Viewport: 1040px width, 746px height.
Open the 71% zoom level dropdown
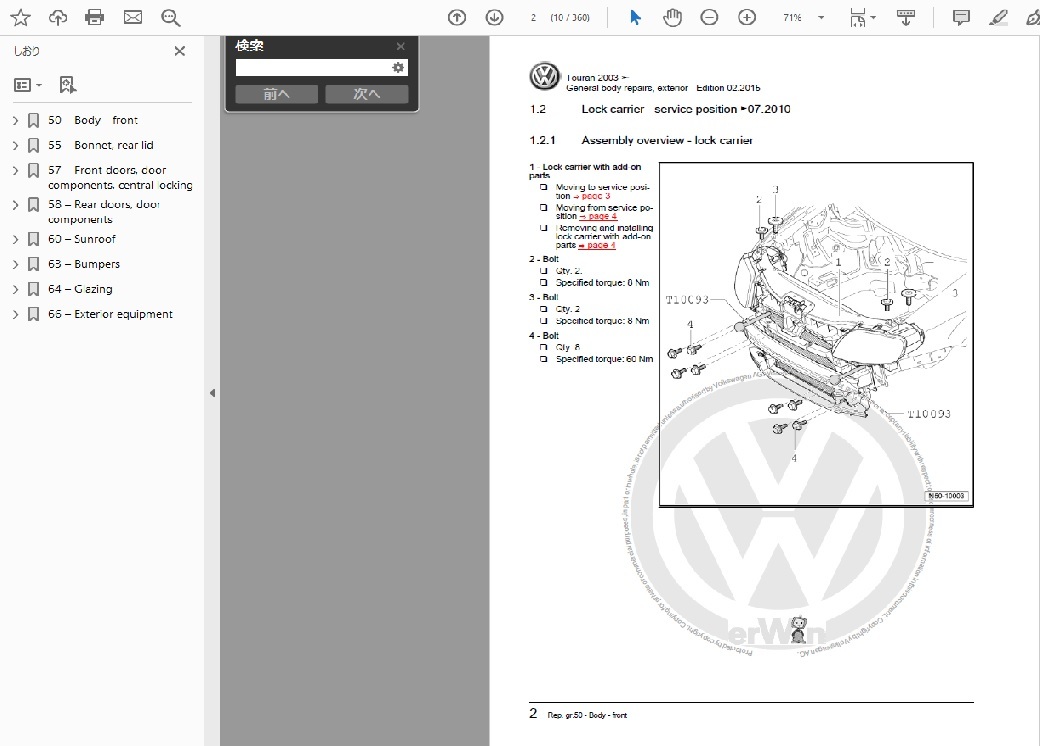click(821, 17)
